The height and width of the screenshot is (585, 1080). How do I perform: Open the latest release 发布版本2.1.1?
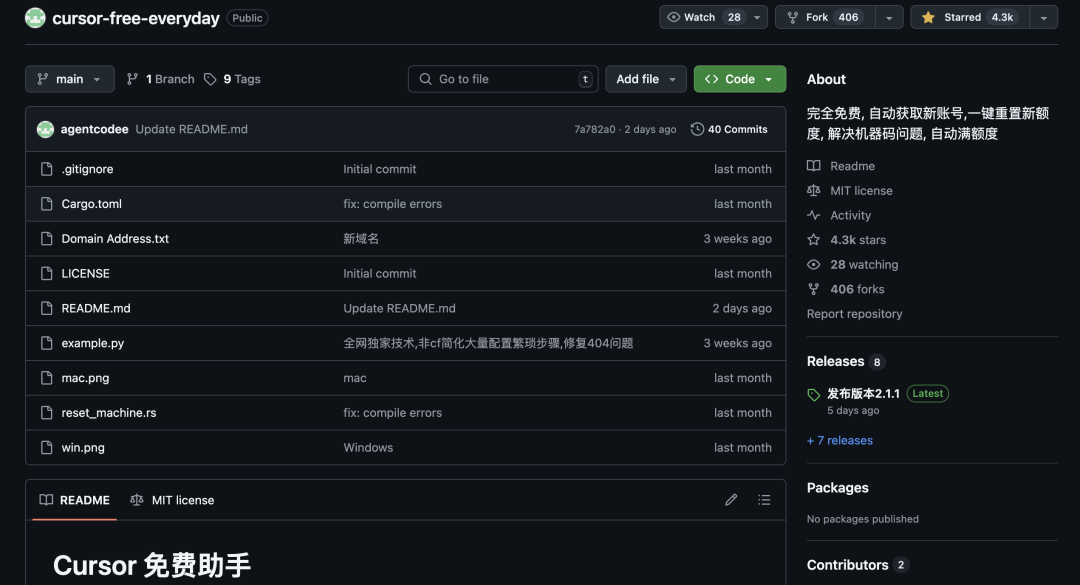click(864, 393)
